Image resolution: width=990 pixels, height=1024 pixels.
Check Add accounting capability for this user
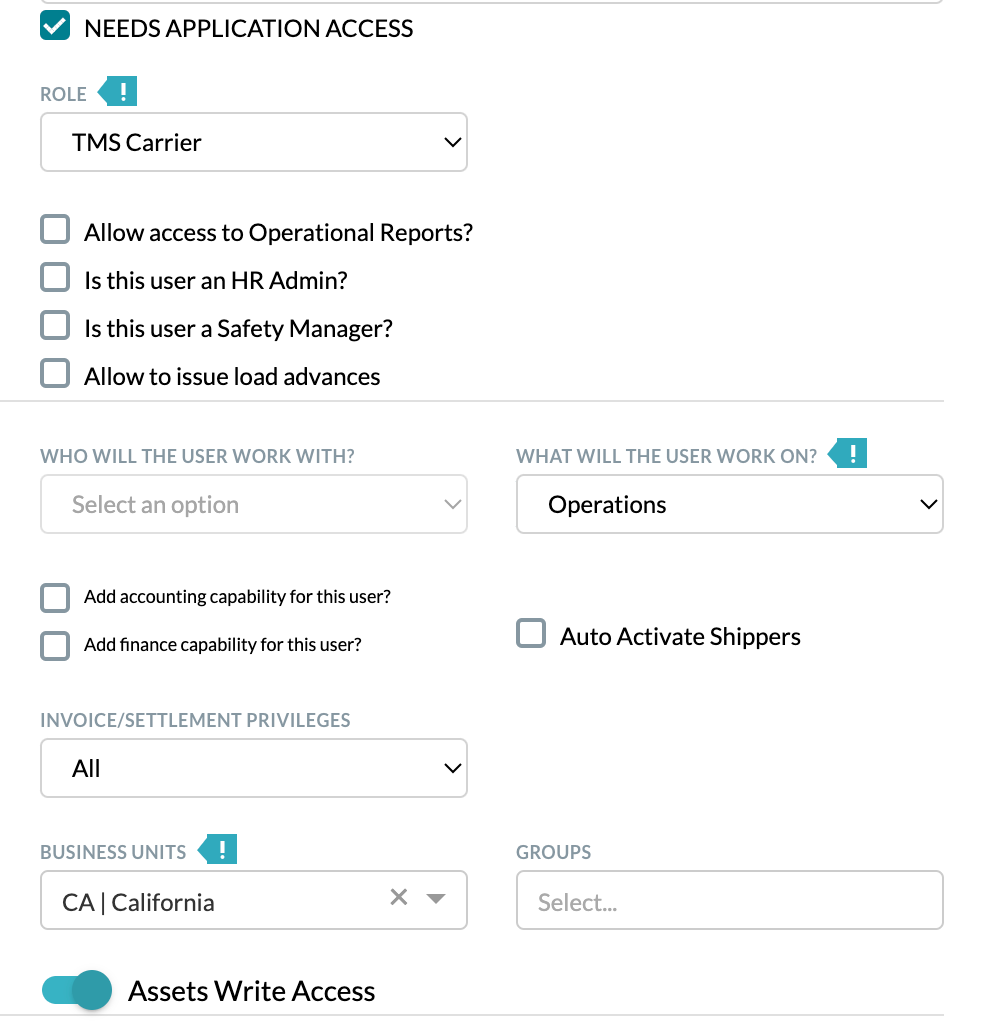55,598
